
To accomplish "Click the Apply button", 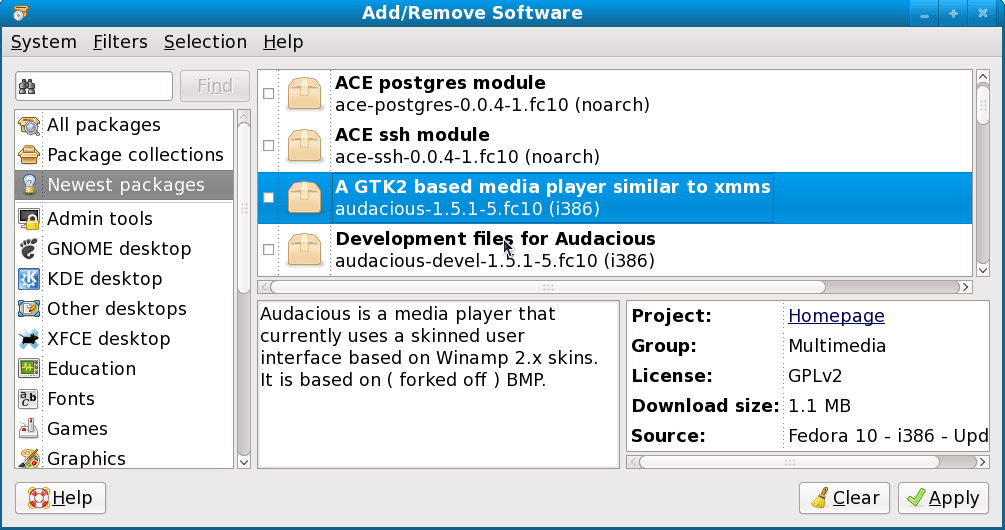I will pos(943,498).
